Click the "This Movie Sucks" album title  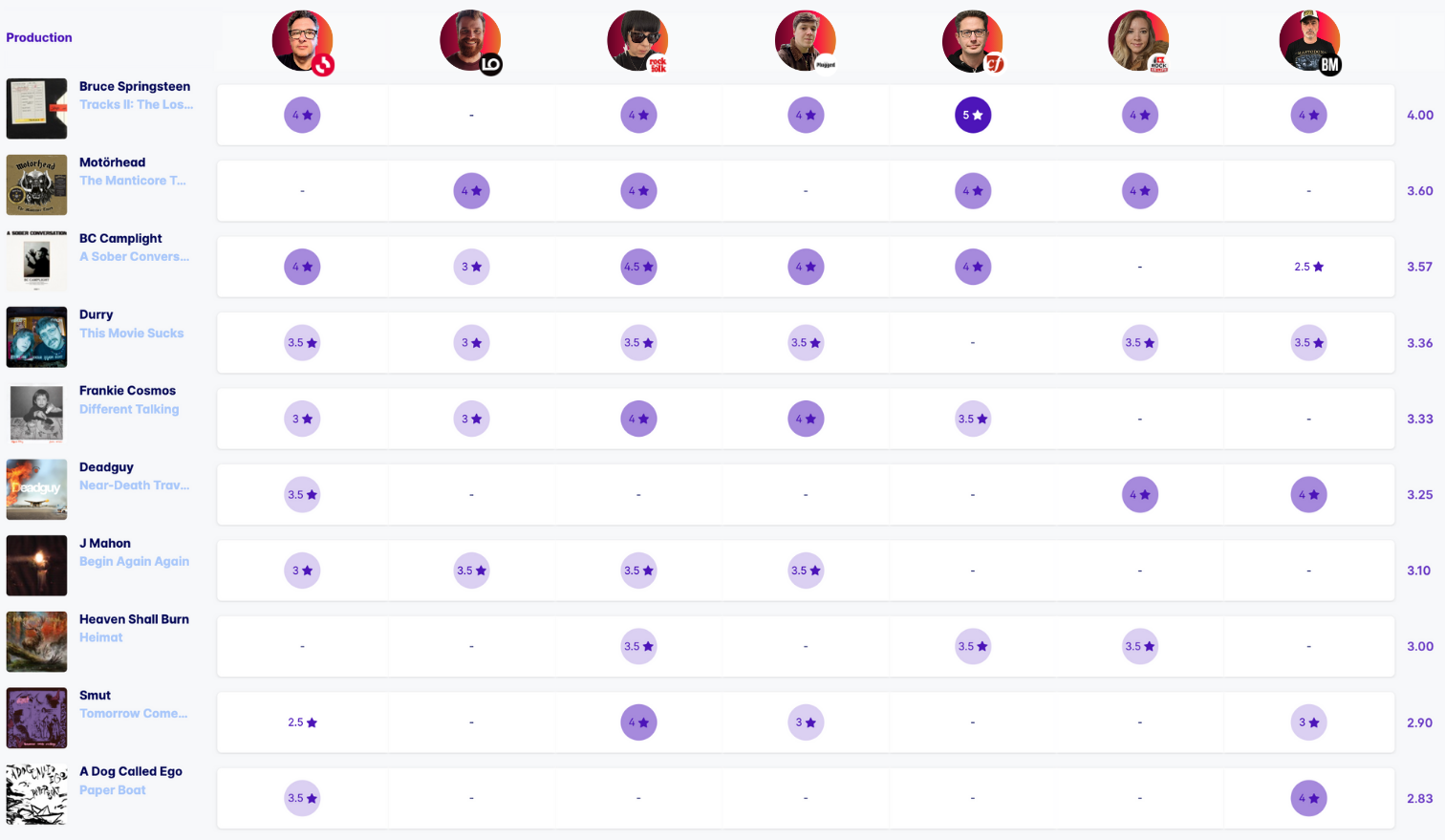[x=131, y=334]
